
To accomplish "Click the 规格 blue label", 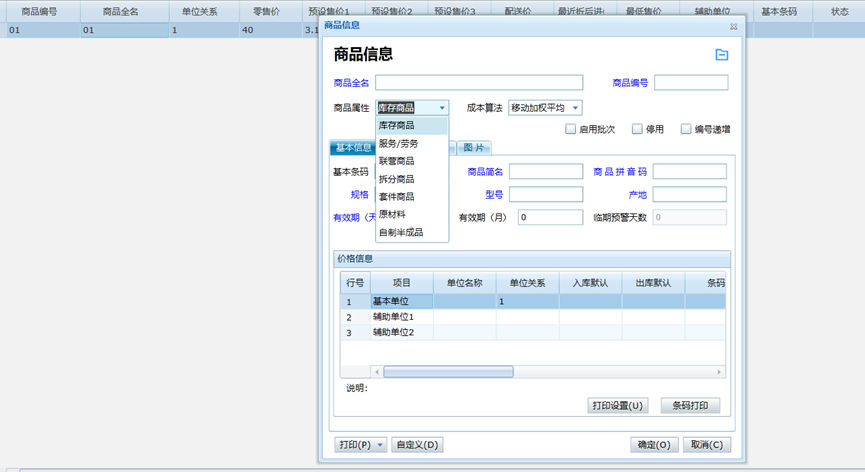I will [x=360, y=194].
